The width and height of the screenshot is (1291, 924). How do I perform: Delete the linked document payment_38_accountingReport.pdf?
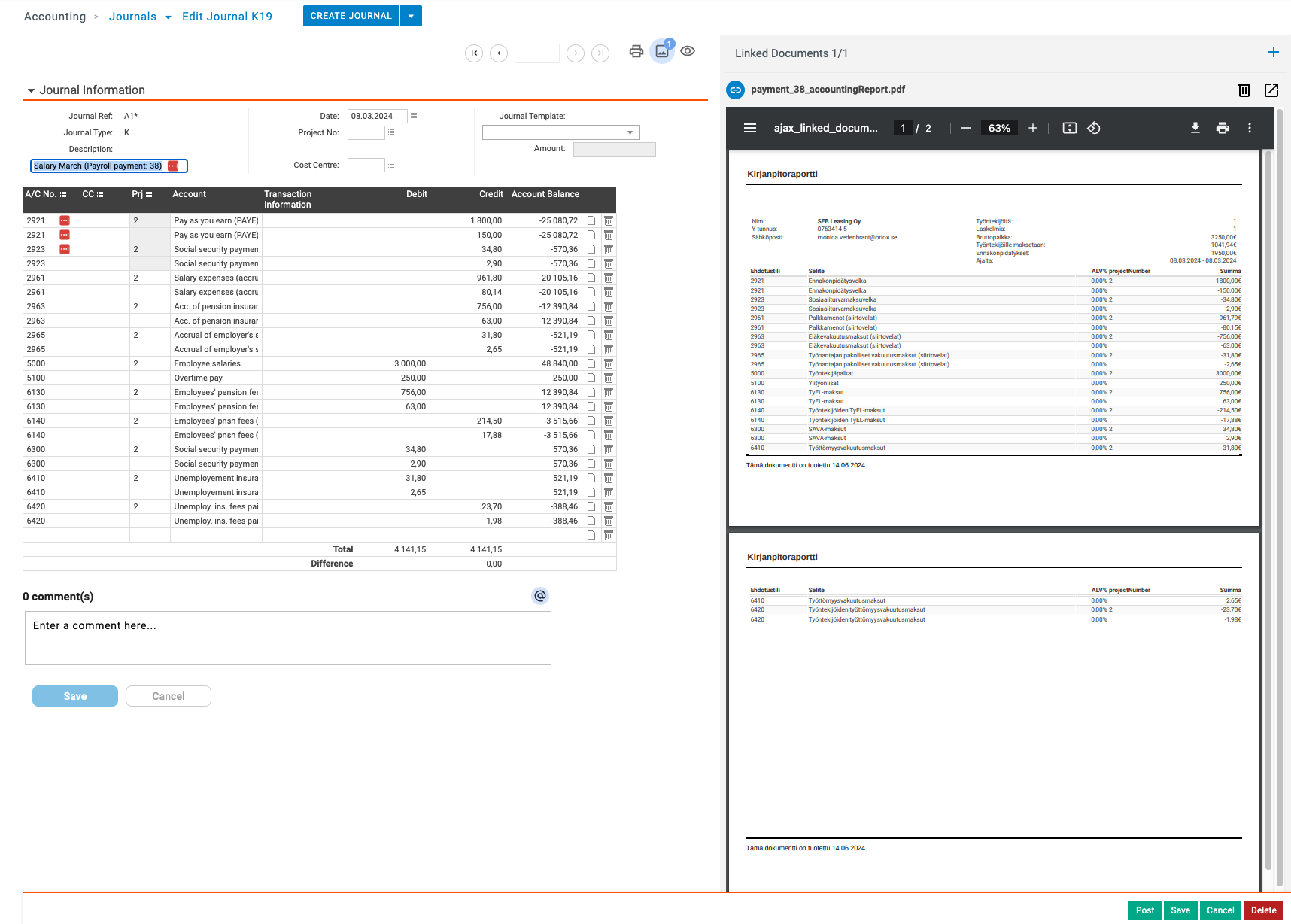click(x=1244, y=90)
